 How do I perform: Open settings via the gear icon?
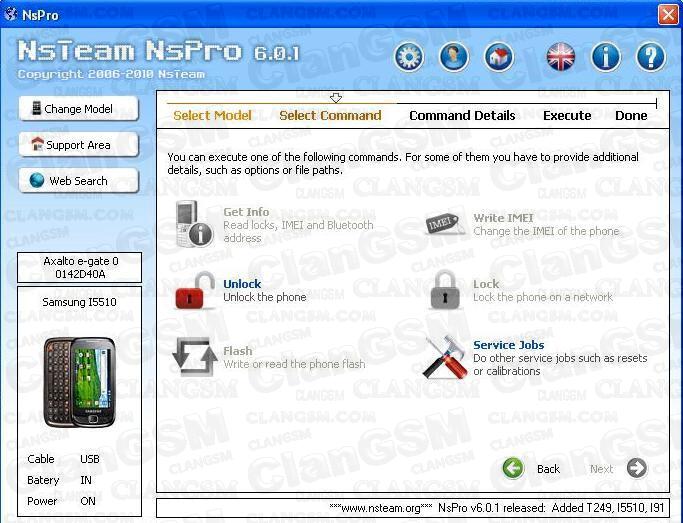click(408, 57)
